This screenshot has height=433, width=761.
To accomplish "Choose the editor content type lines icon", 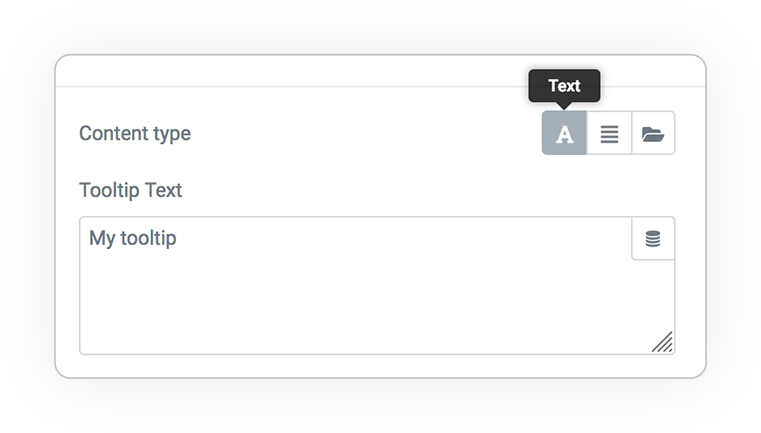I will tap(609, 133).
